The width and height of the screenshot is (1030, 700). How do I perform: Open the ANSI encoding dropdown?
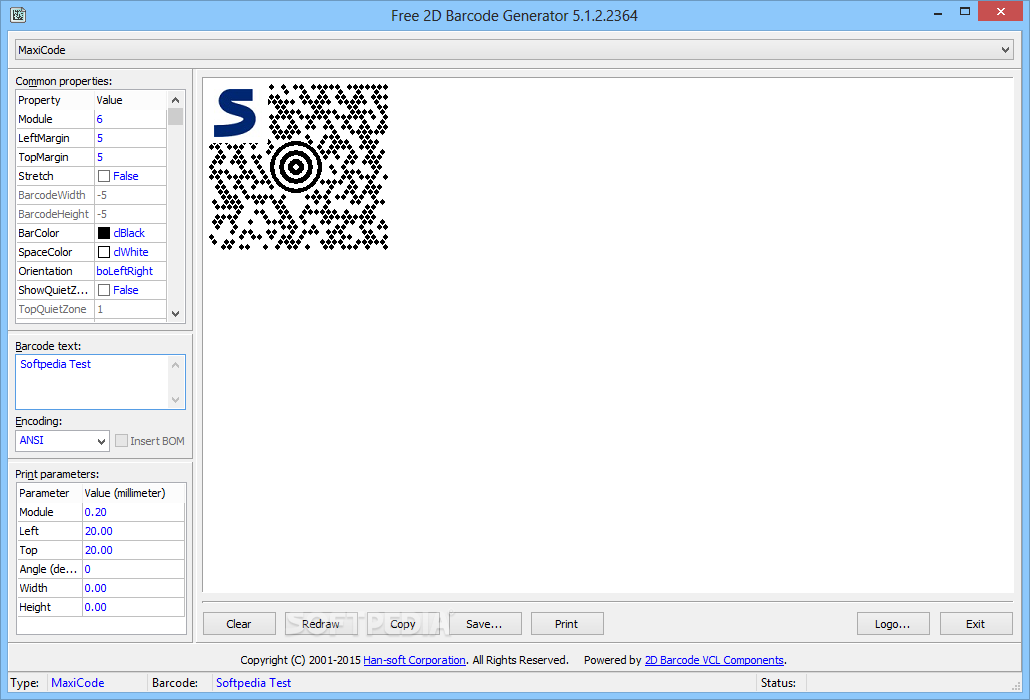tap(62, 441)
